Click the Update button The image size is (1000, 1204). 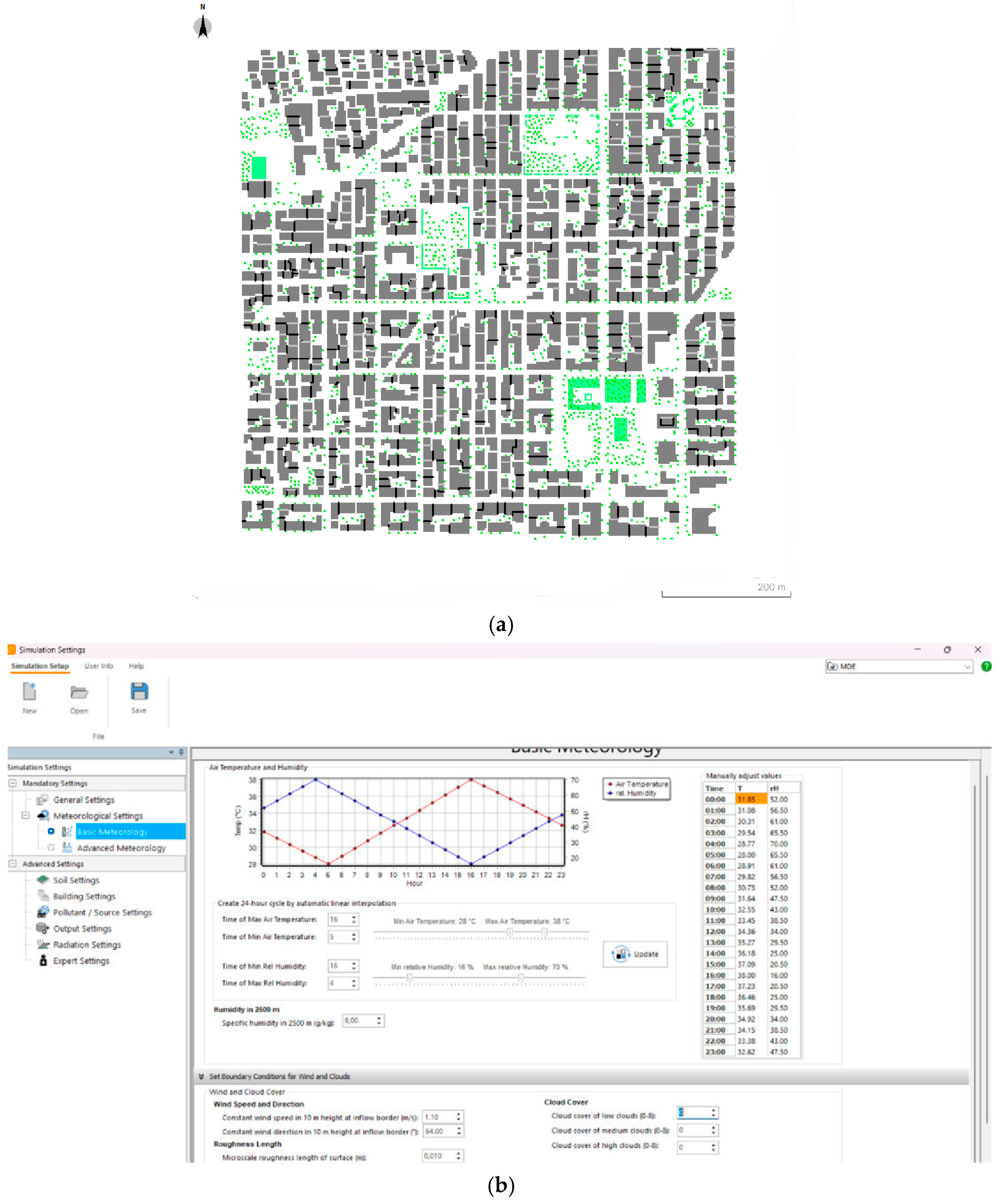click(x=635, y=954)
